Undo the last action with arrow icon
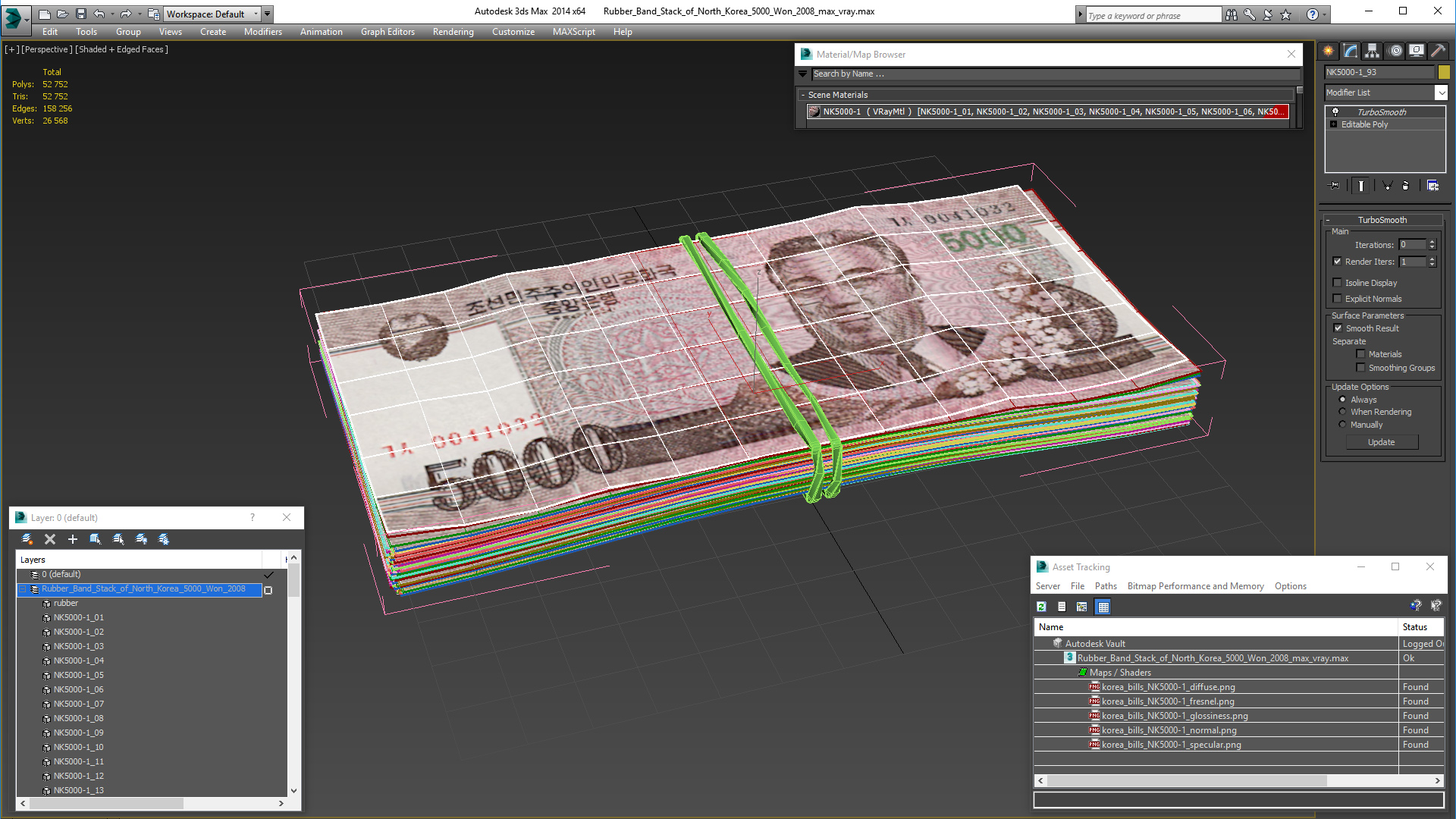Viewport: 1456px width, 819px height. (99, 14)
